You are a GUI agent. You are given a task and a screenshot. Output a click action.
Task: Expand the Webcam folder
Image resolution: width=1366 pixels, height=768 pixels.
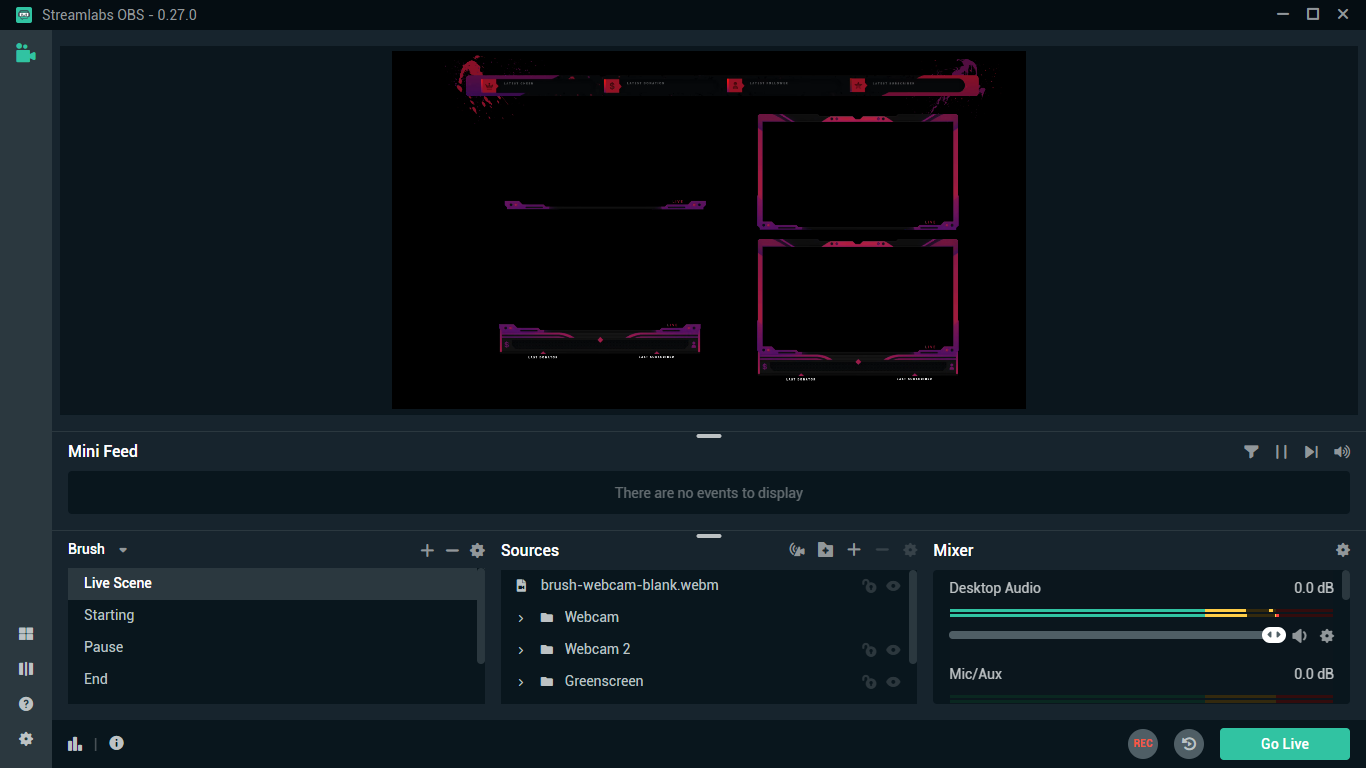[x=521, y=618]
